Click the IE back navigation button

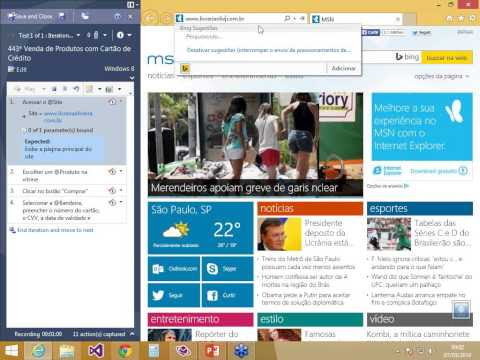click(151, 18)
